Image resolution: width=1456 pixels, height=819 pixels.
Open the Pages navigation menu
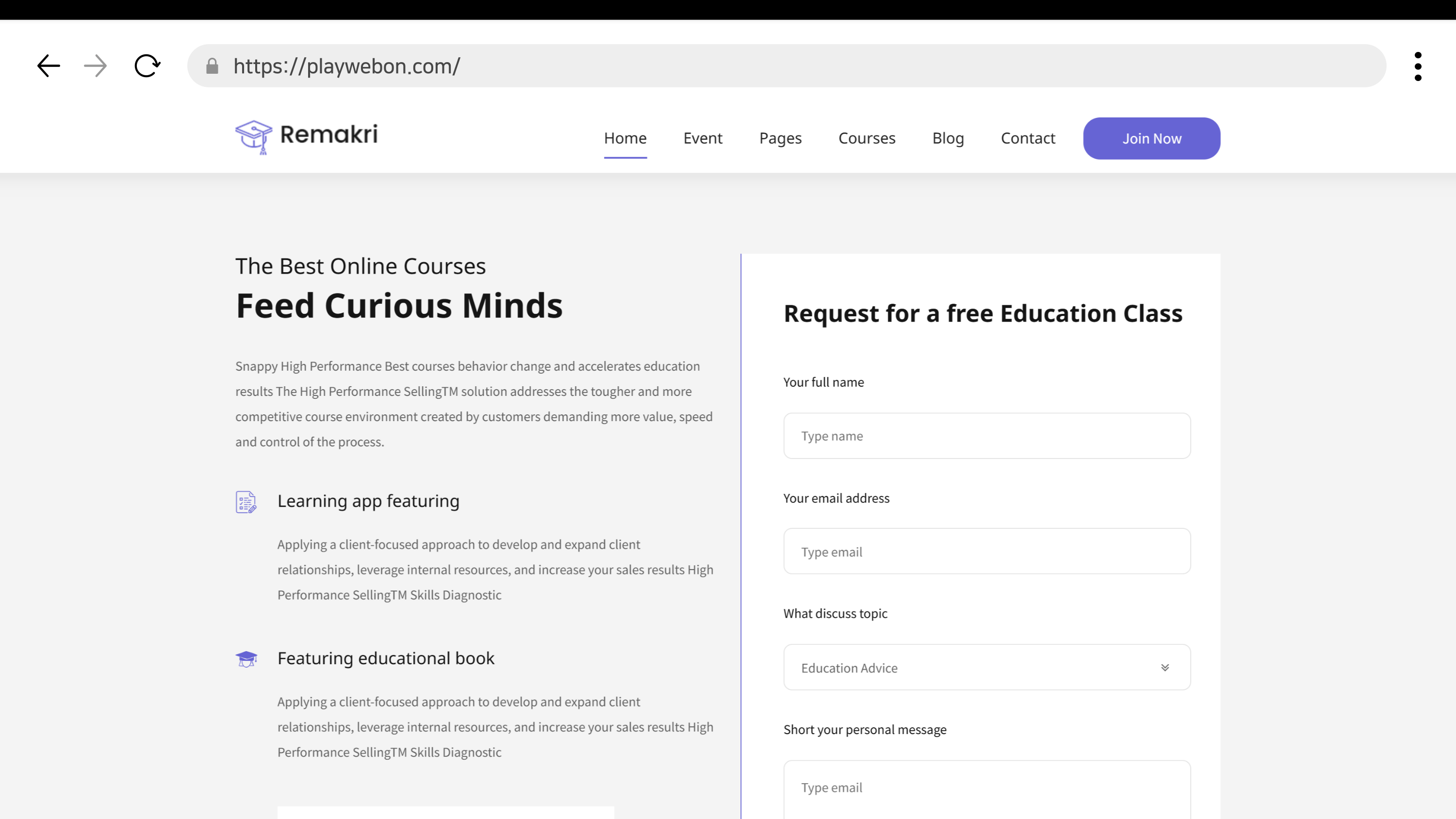780,138
